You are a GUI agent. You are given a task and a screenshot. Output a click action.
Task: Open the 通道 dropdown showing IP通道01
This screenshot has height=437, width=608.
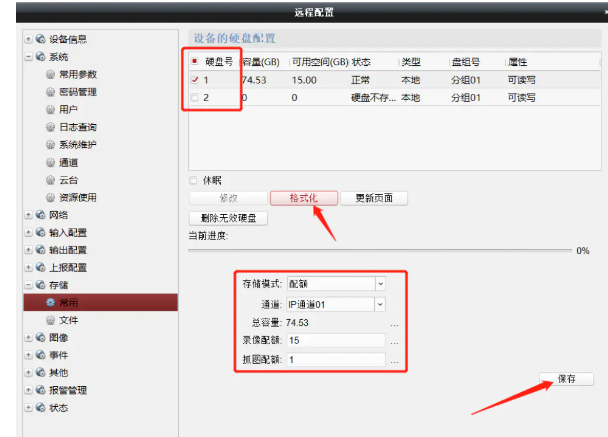click(380, 303)
